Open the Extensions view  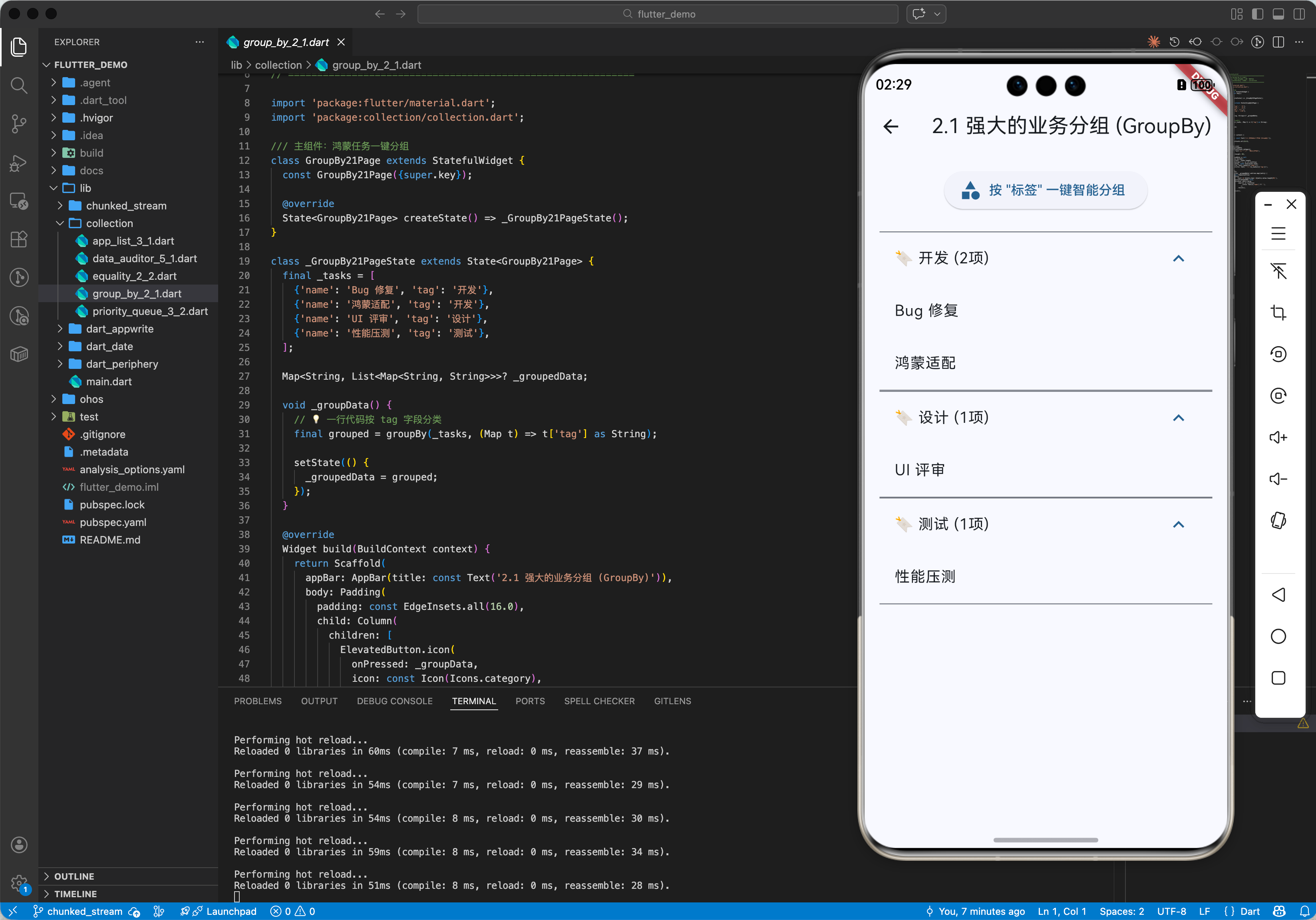(18, 239)
